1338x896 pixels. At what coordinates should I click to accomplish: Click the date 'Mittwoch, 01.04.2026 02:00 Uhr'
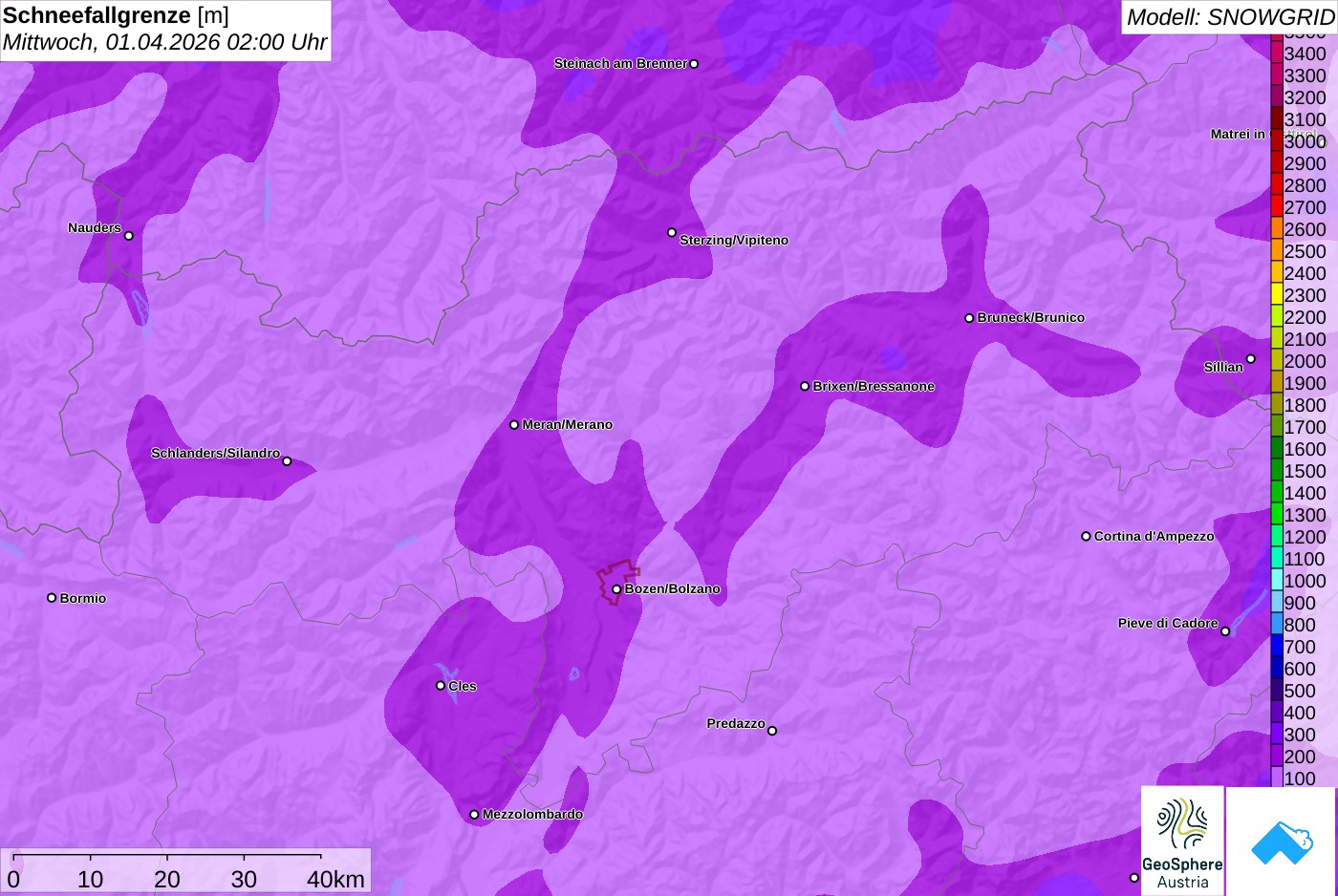(x=164, y=43)
